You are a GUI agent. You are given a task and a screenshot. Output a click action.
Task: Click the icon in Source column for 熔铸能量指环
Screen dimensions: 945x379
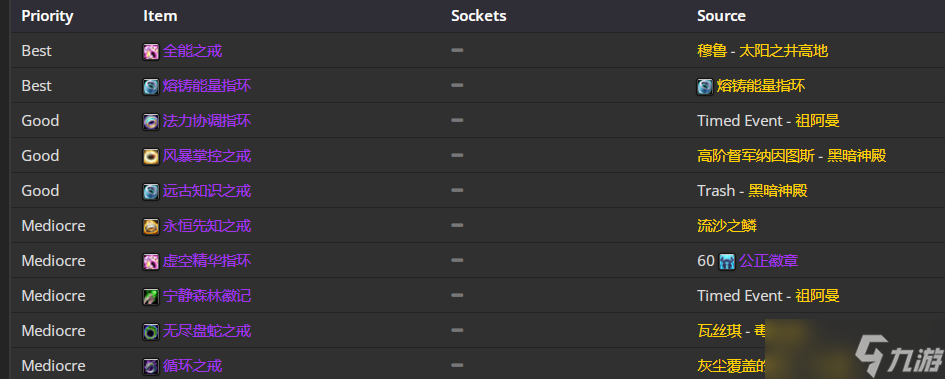coord(705,87)
